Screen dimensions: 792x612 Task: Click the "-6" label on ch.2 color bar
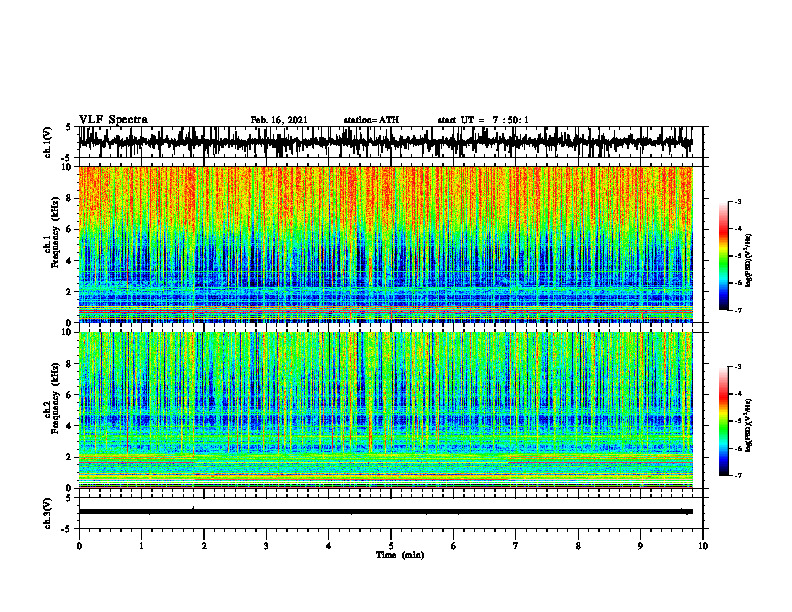pos(737,448)
